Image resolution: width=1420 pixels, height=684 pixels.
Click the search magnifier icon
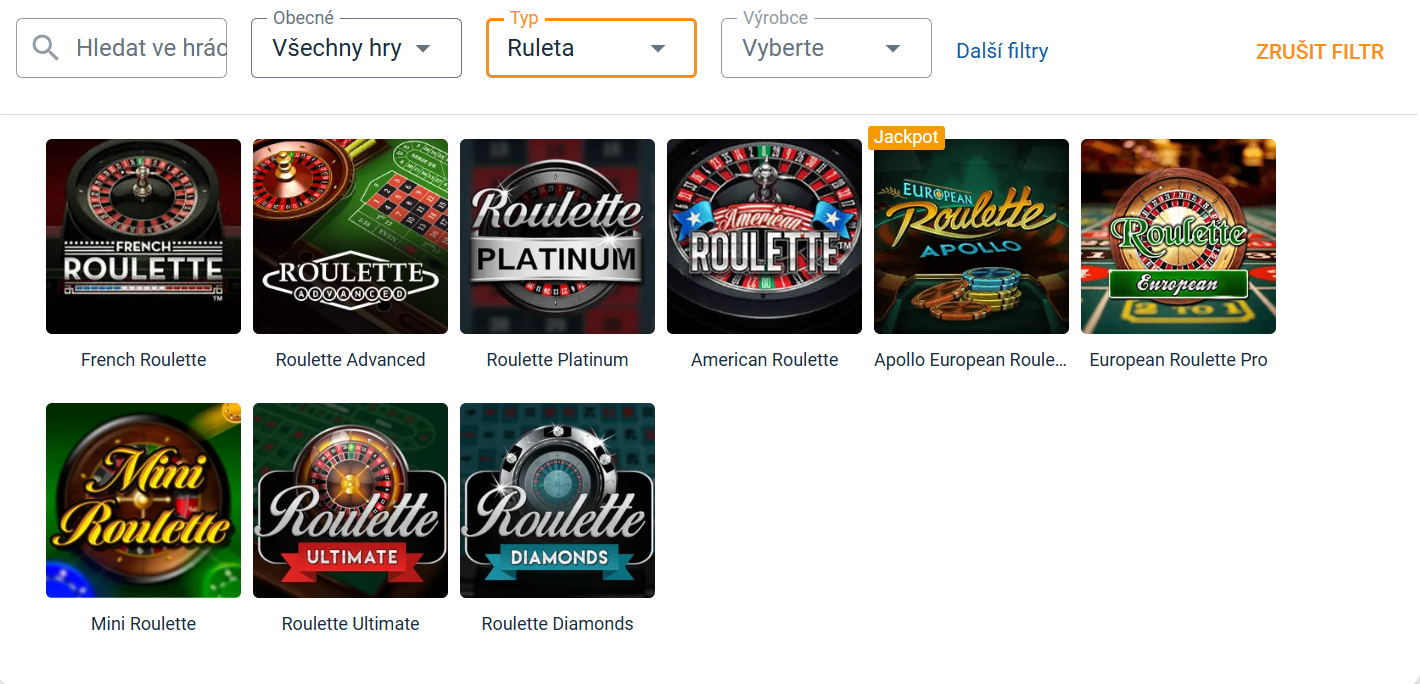45,48
